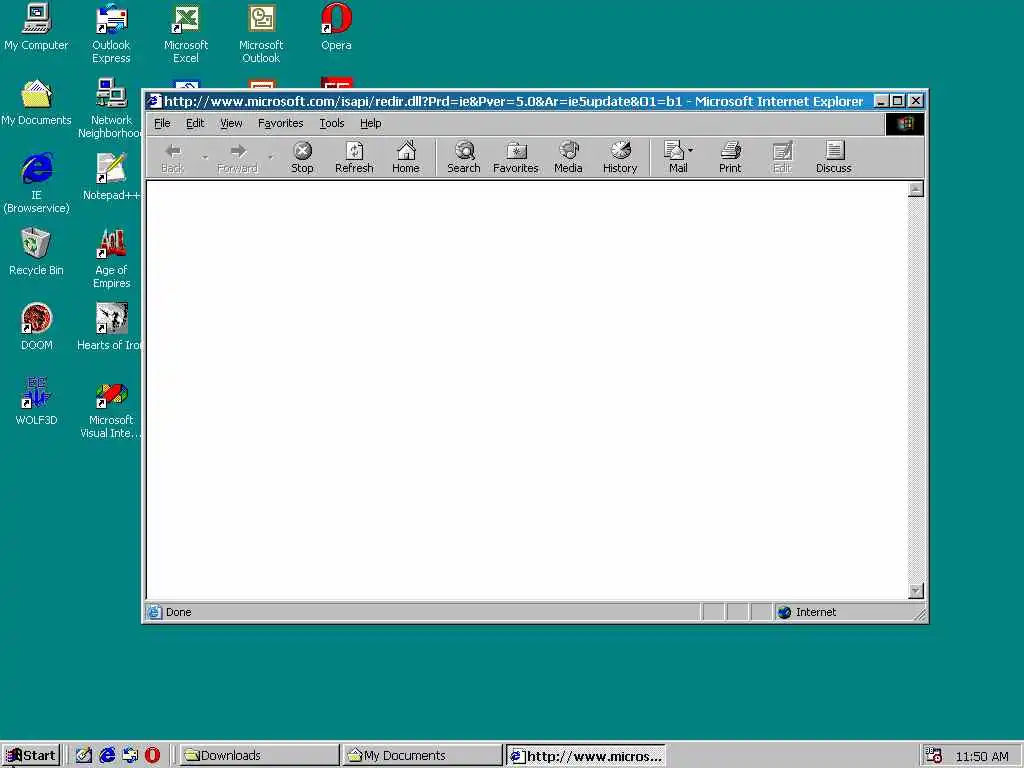Viewport: 1024px width, 768px height.
Task: Select the Network Neighborhood desktop icon
Action: click(x=110, y=109)
